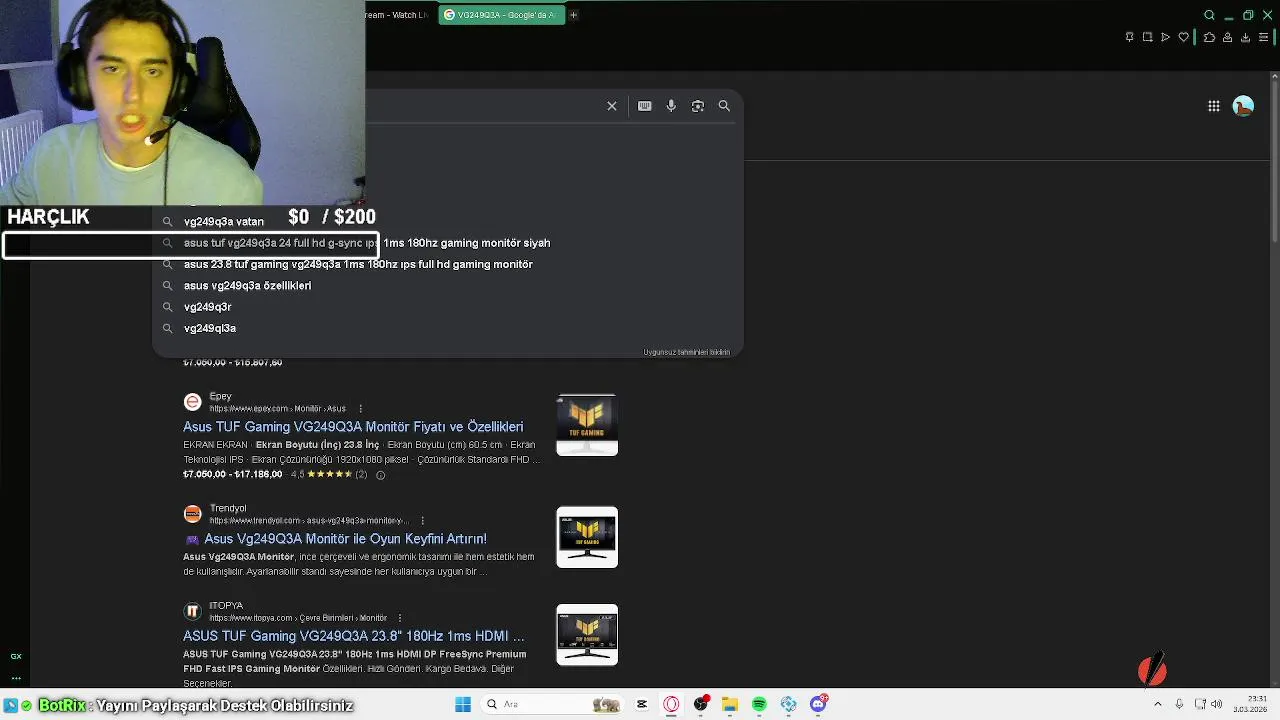Open more options for the ITOPYA result
The width and height of the screenshot is (1280, 720).
tap(399, 618)
